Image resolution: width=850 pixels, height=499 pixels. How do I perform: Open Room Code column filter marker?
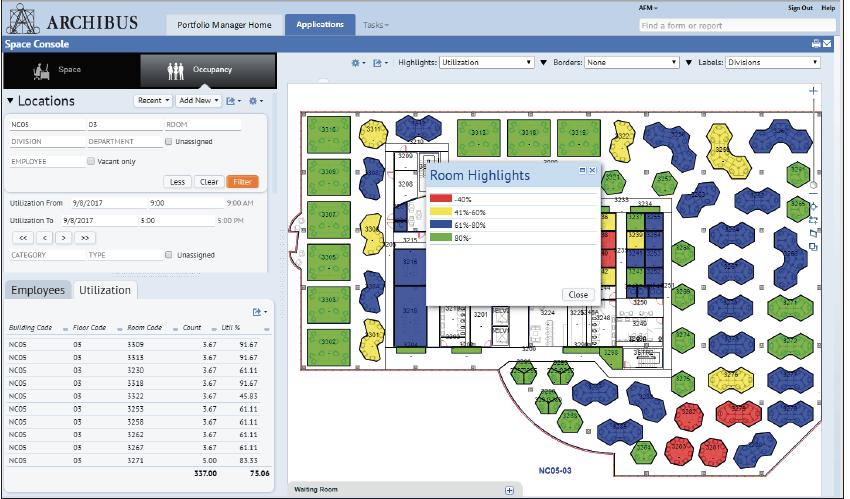click(175, 329)
